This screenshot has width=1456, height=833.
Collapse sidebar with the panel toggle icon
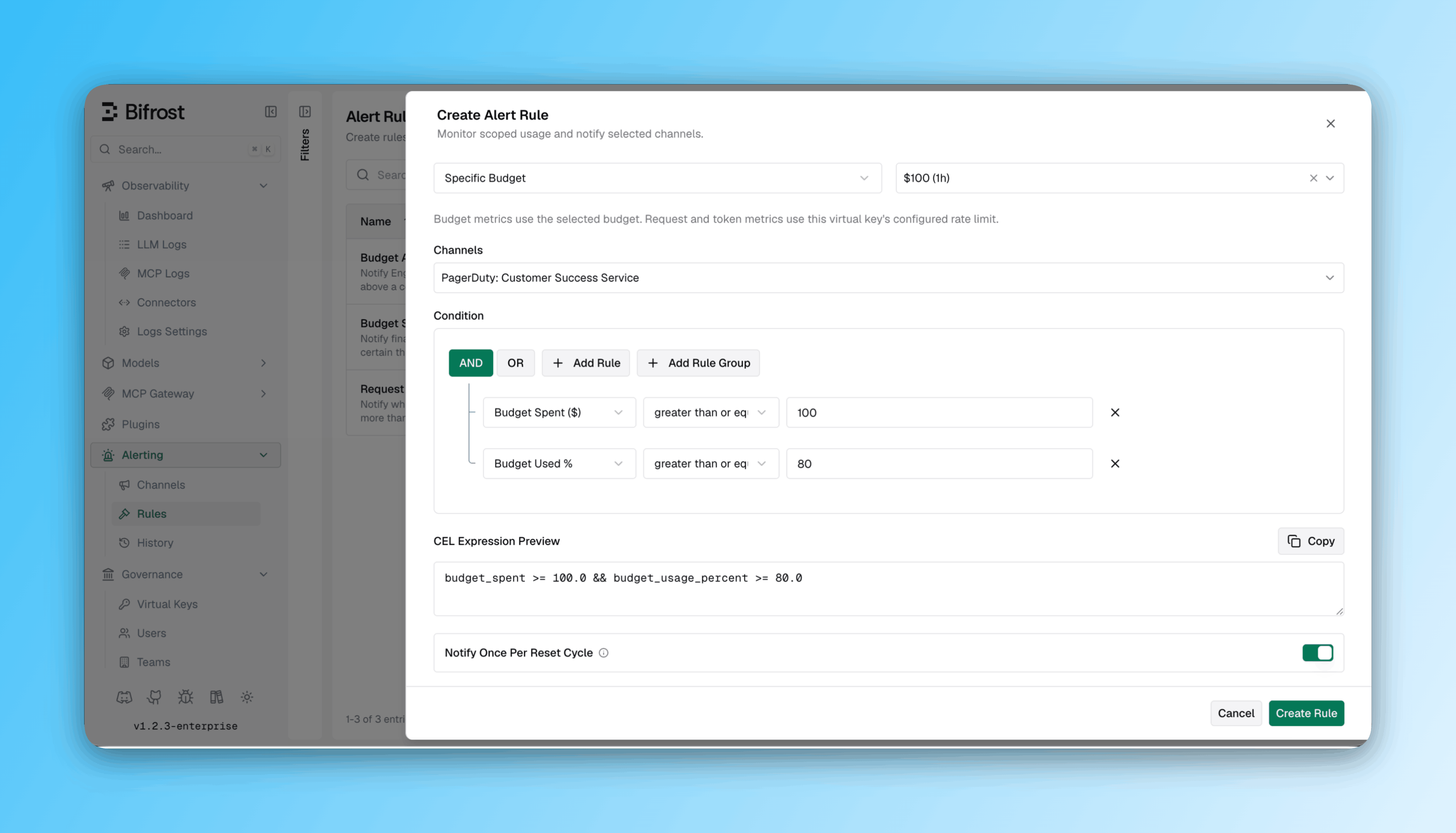tap(271, 111)
